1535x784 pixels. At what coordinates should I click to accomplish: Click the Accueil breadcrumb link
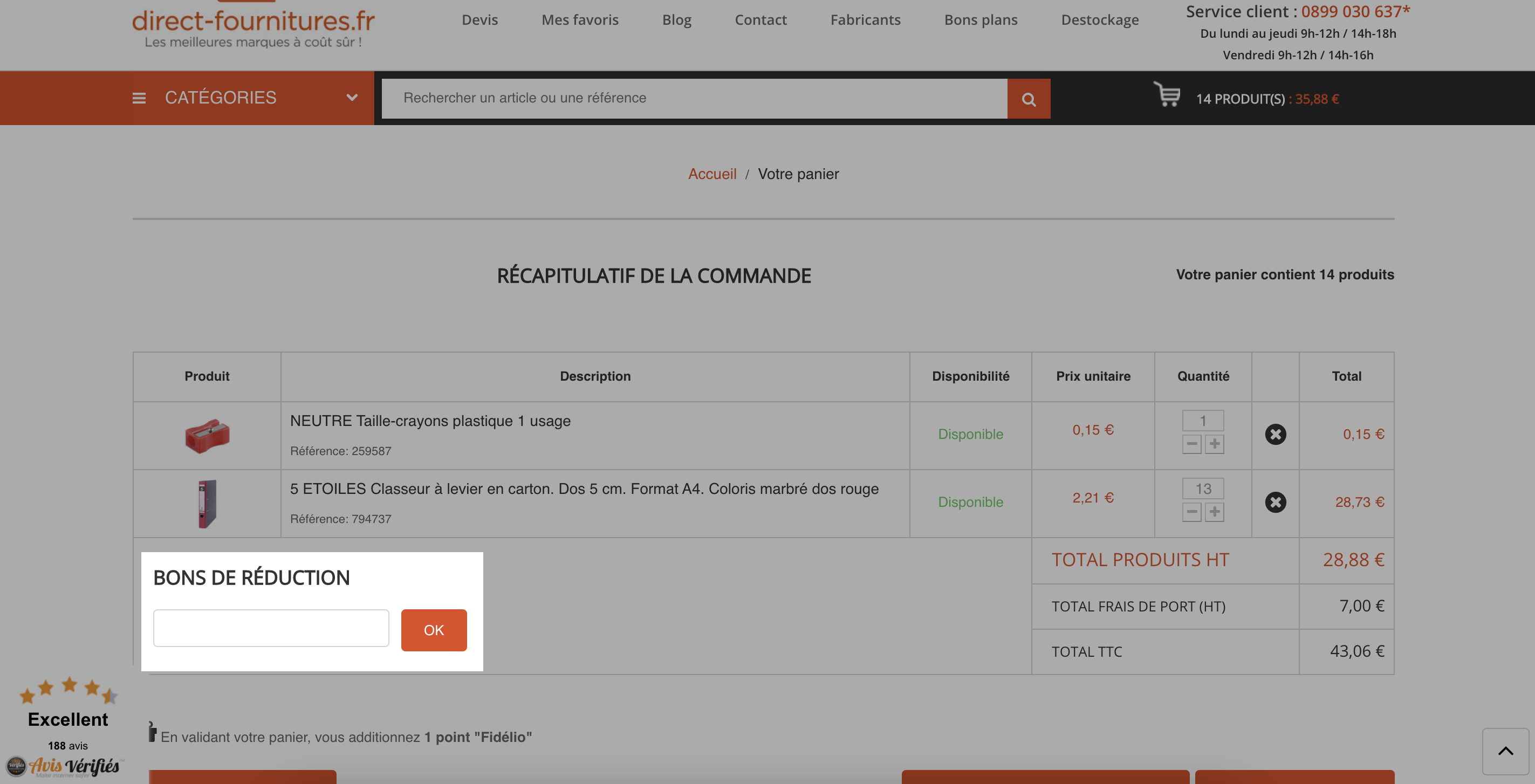tap(712, 174)
